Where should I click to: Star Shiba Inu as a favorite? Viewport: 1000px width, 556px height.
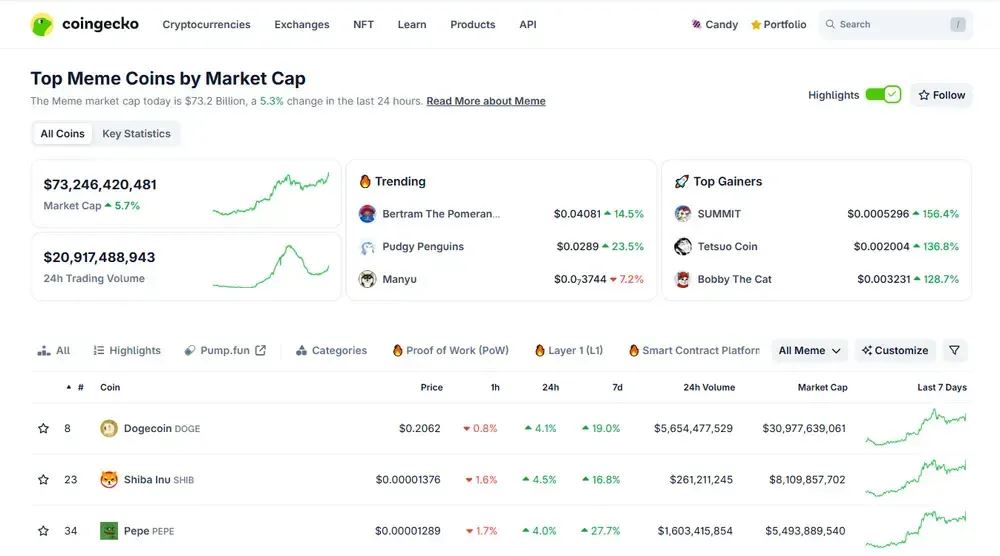43,479
